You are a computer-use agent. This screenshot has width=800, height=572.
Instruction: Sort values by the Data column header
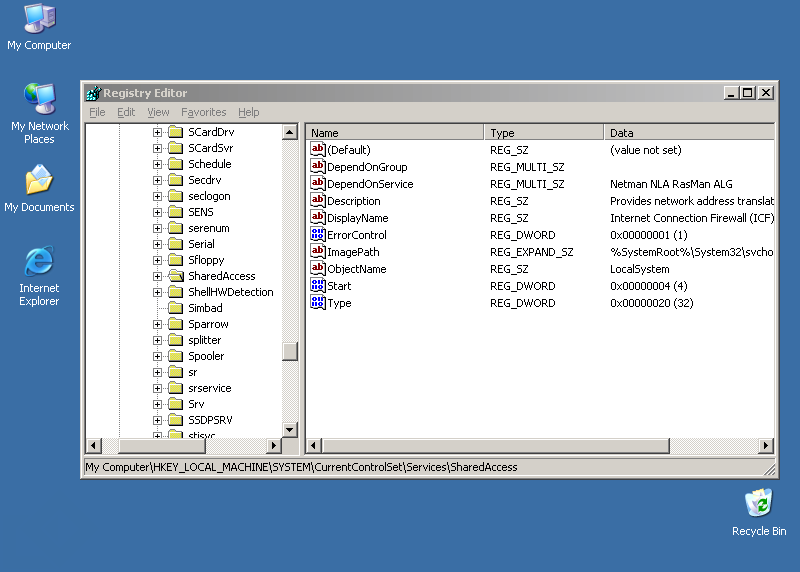pyautogui.click(x=689, y=133)
